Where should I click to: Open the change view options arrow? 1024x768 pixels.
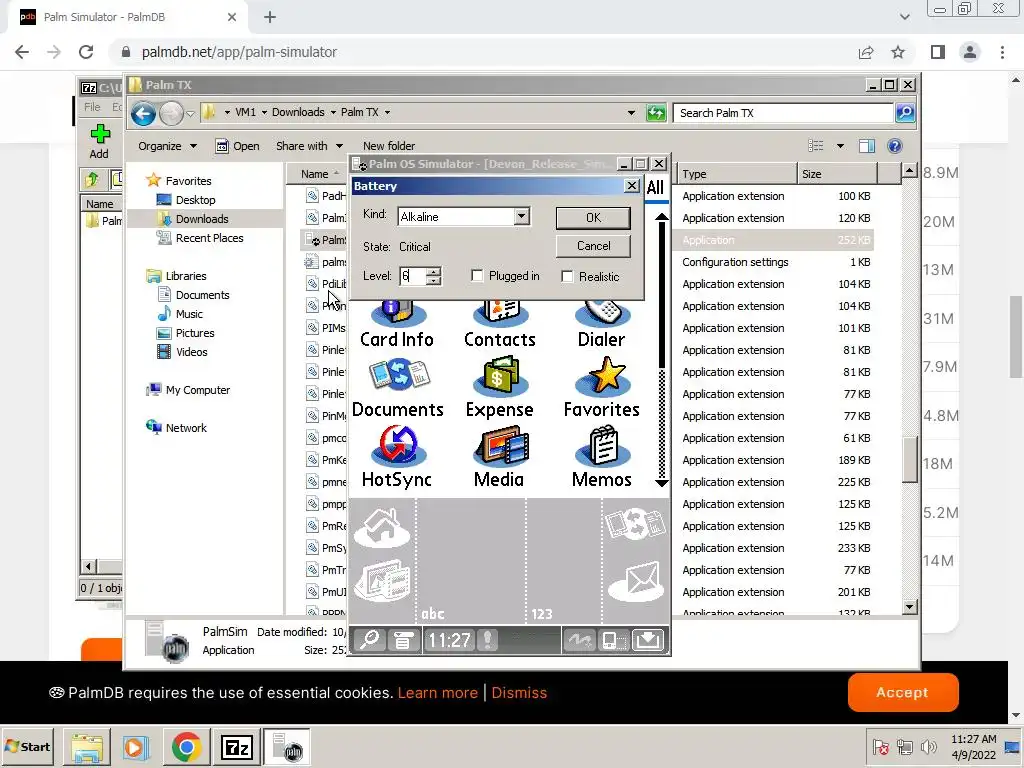[840, 146]
